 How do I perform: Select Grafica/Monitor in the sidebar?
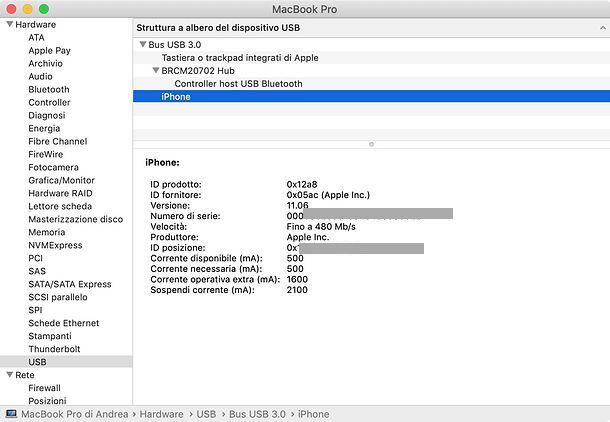[61, 180]
